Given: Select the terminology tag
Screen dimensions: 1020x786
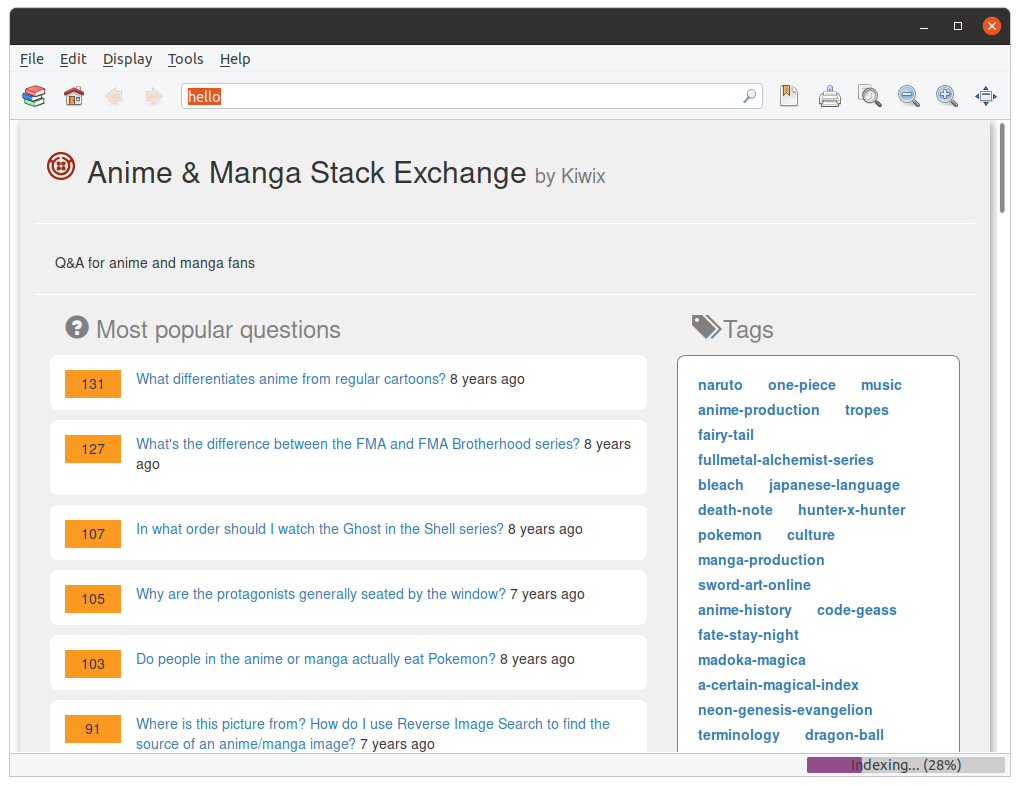Looking at the screenshot, I should tap(738, 735).
